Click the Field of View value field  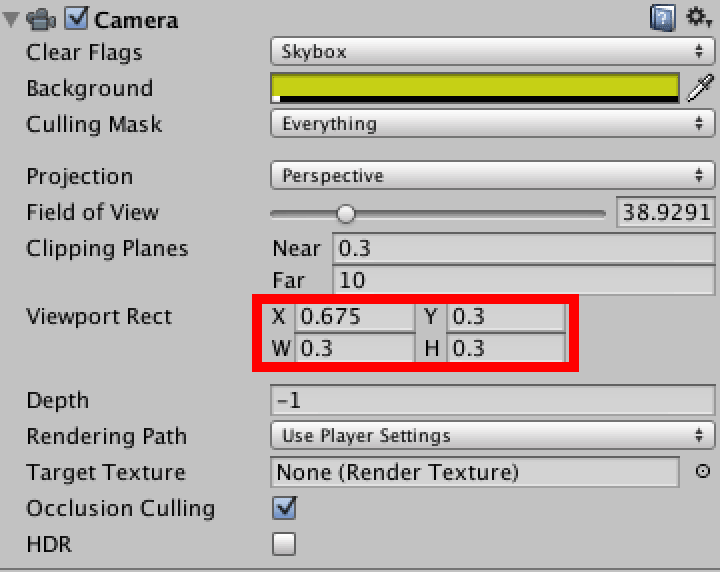point(665,212)
